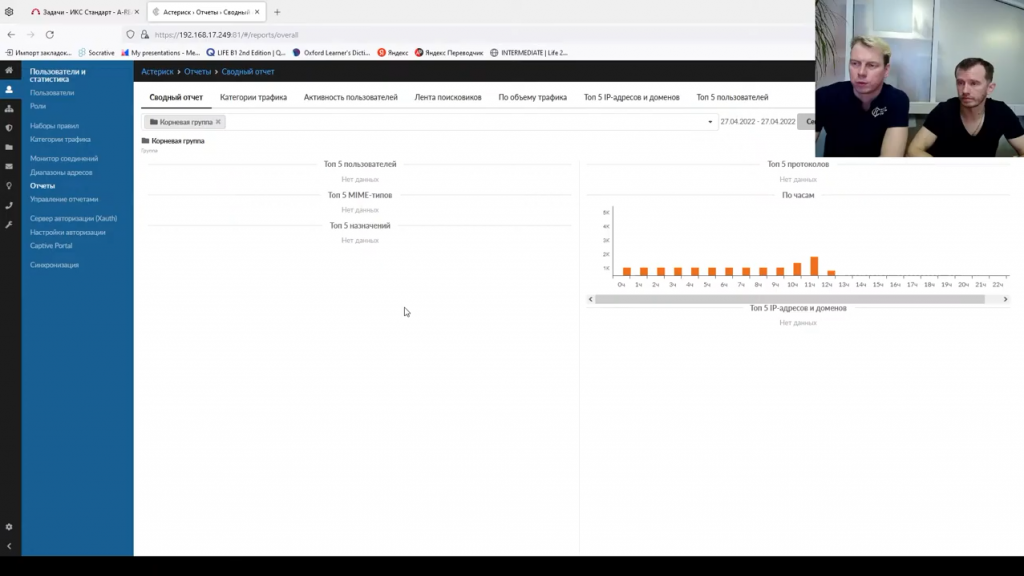Click inside the group filter field
Image resolution: width=1024 pixels, height=576 pixels.
[430, 122]
